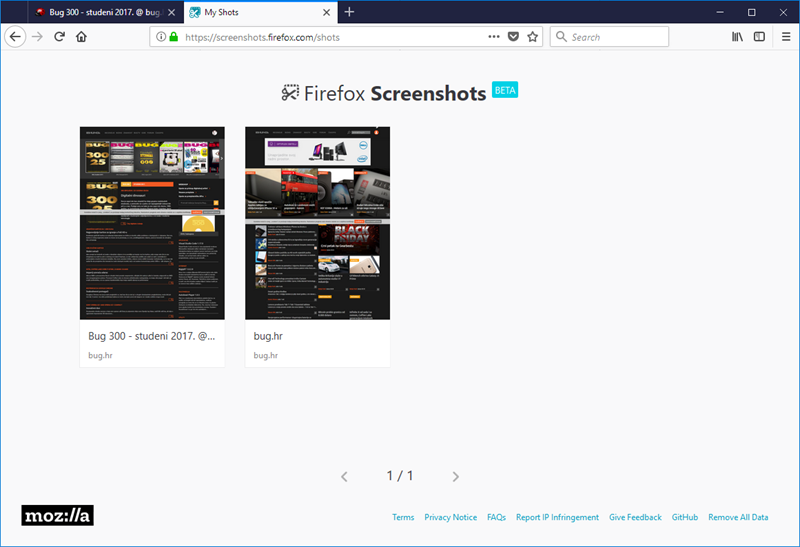Open the Bug 300 - studeni 2017 screenshot thumbnail
The image size is (800, 547).
point(152,223)
